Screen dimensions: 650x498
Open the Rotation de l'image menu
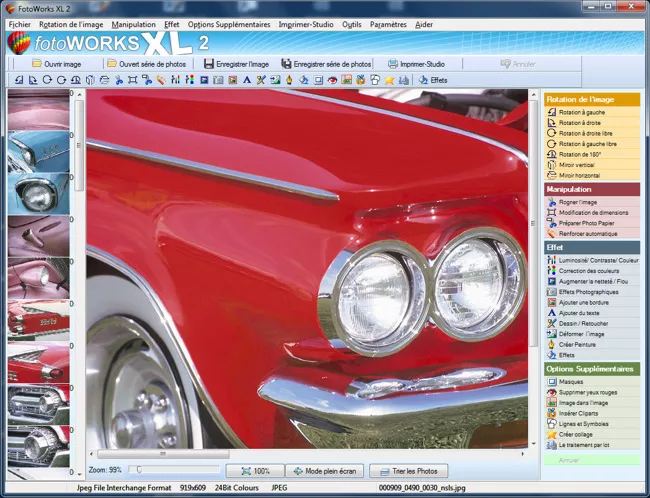[71, 24]
